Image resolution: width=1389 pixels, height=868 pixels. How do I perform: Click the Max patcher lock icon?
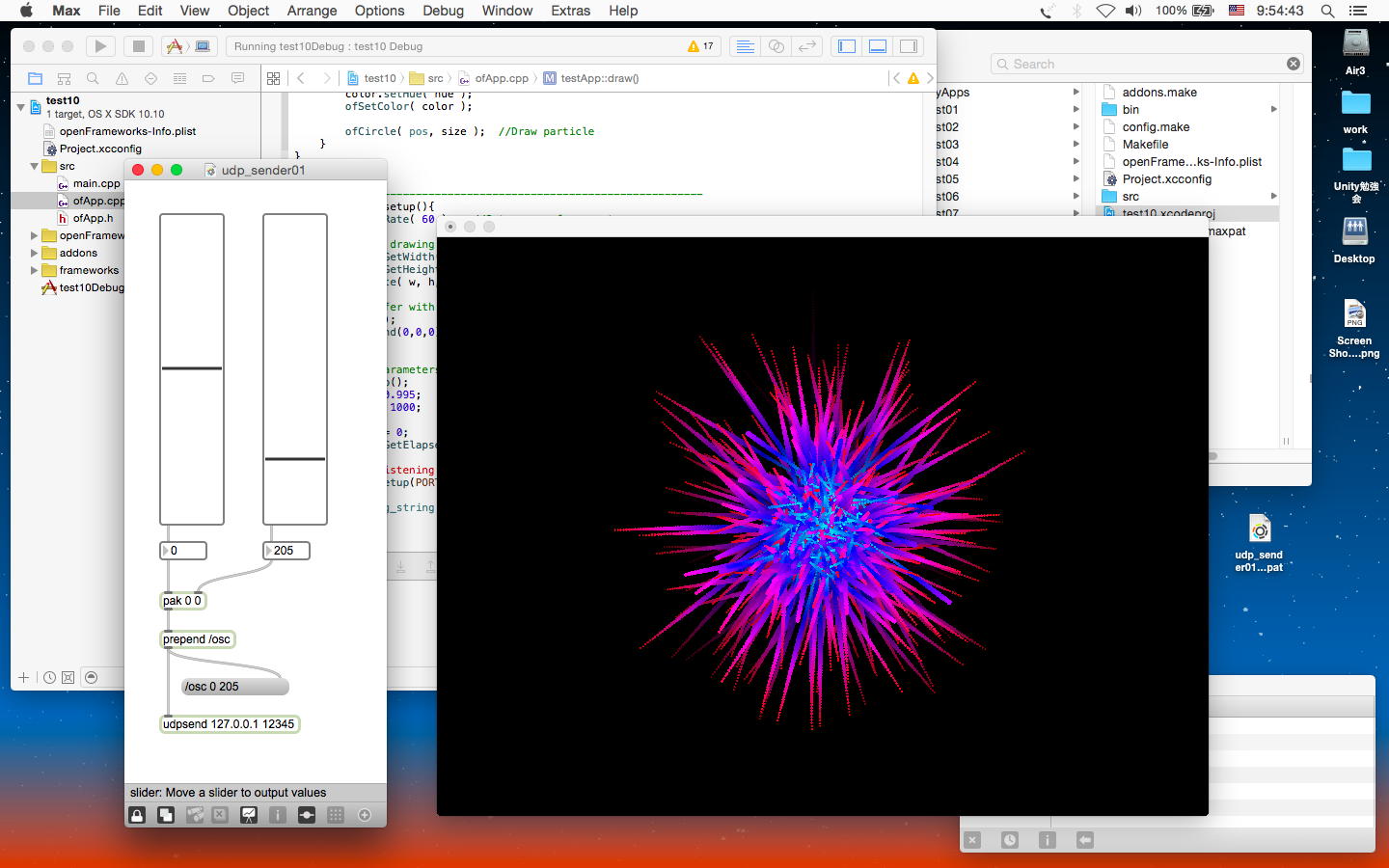[137, 815]
